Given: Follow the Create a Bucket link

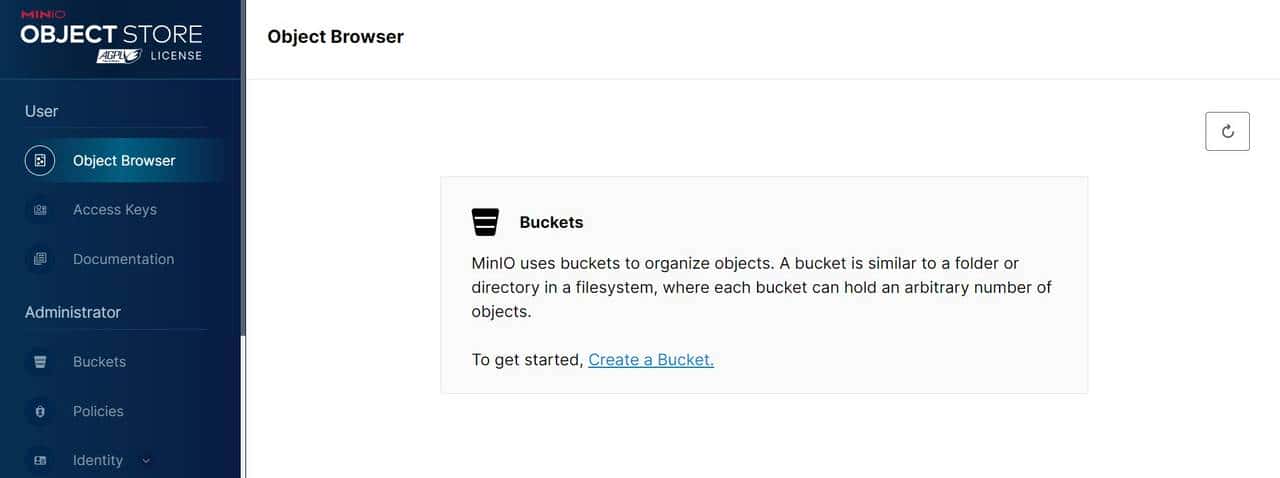Looking at the screenshot, I should pos(651,360).
